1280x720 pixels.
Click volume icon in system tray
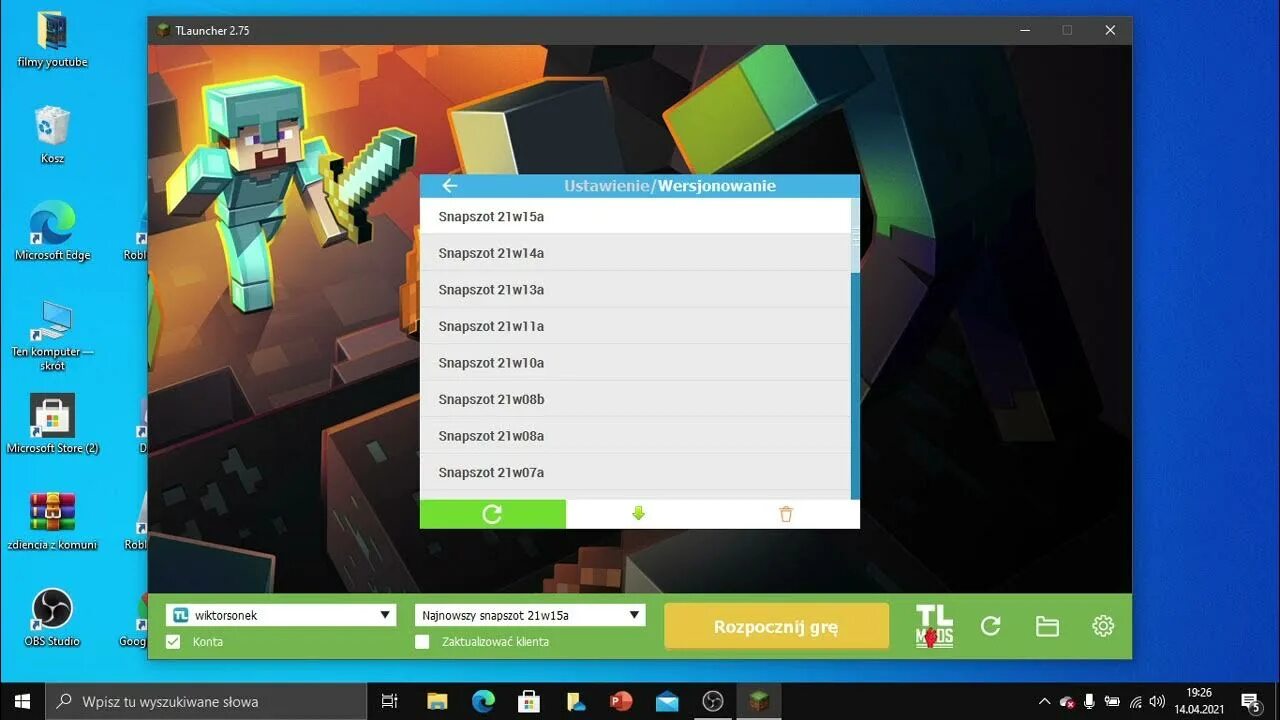click(x=1157, y=701)
